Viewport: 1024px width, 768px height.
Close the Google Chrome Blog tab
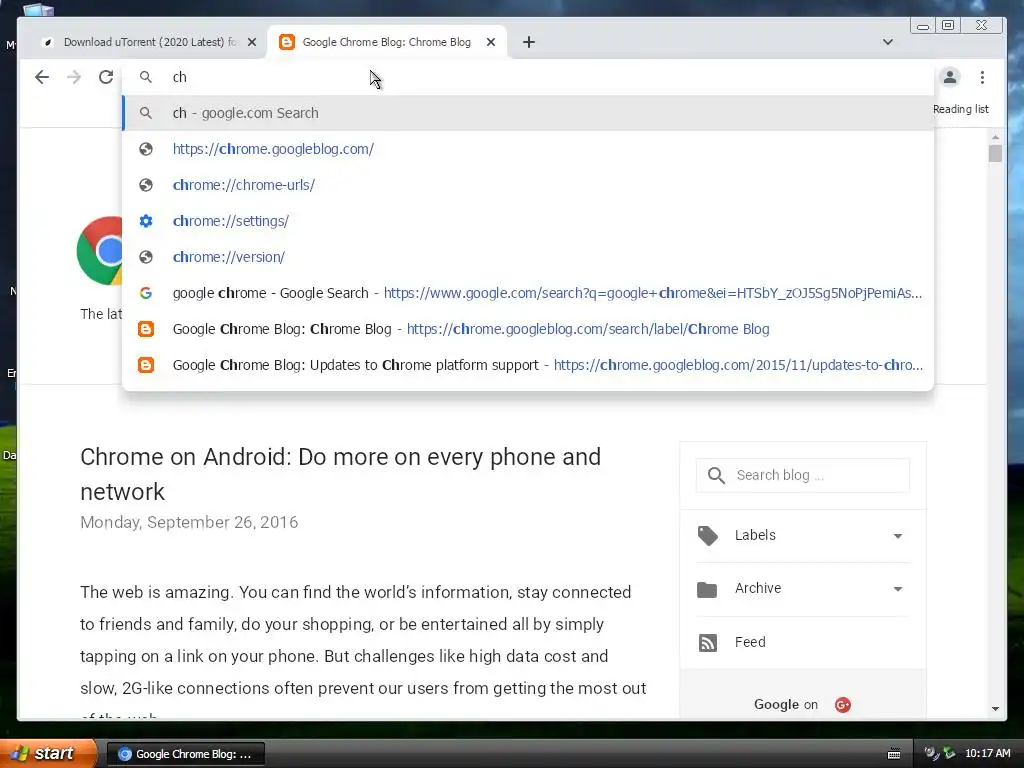[x=491, y=42]
